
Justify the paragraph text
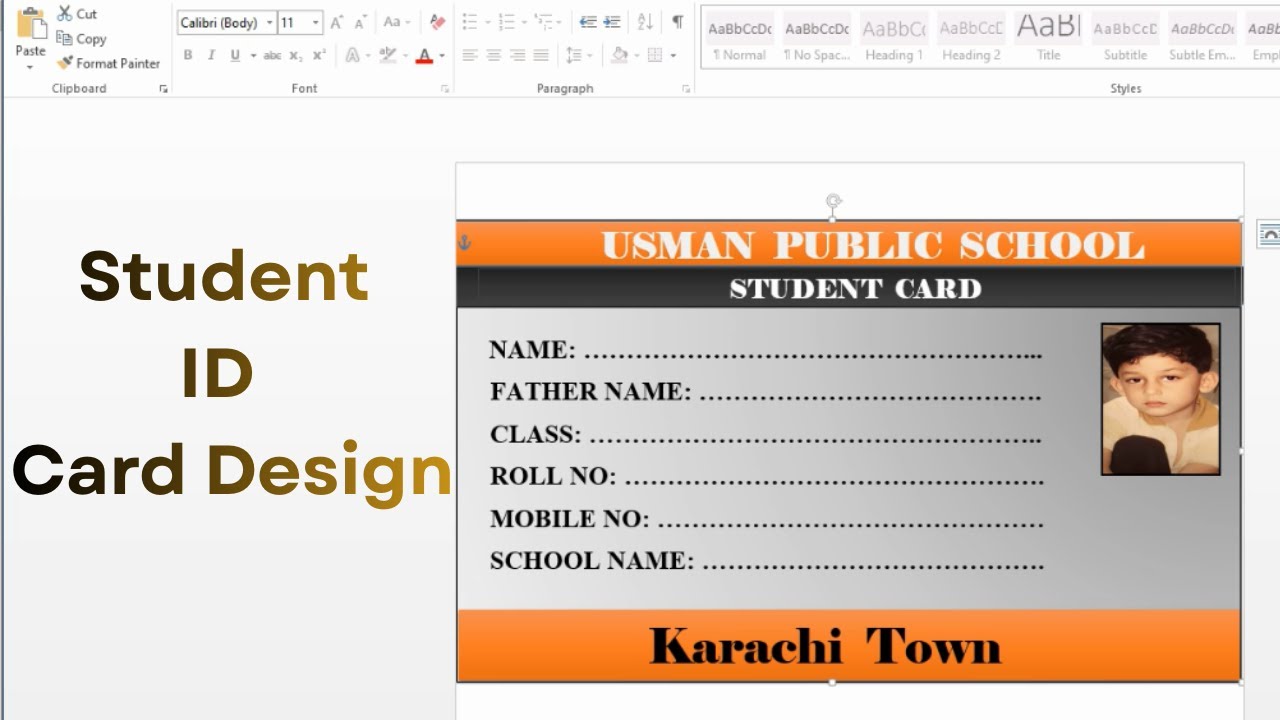click(x=541, y=56)
